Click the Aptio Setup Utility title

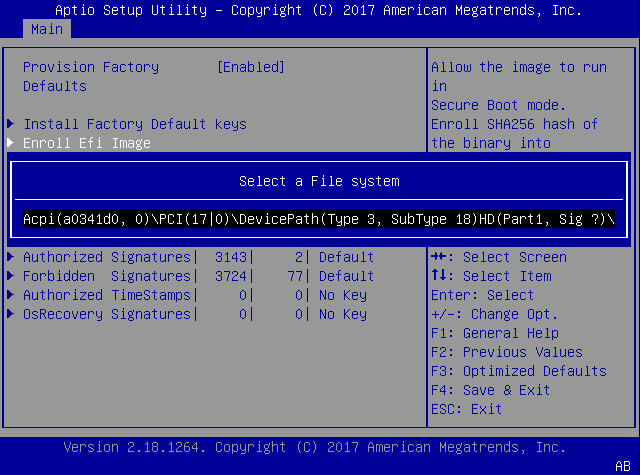(318, 10)
